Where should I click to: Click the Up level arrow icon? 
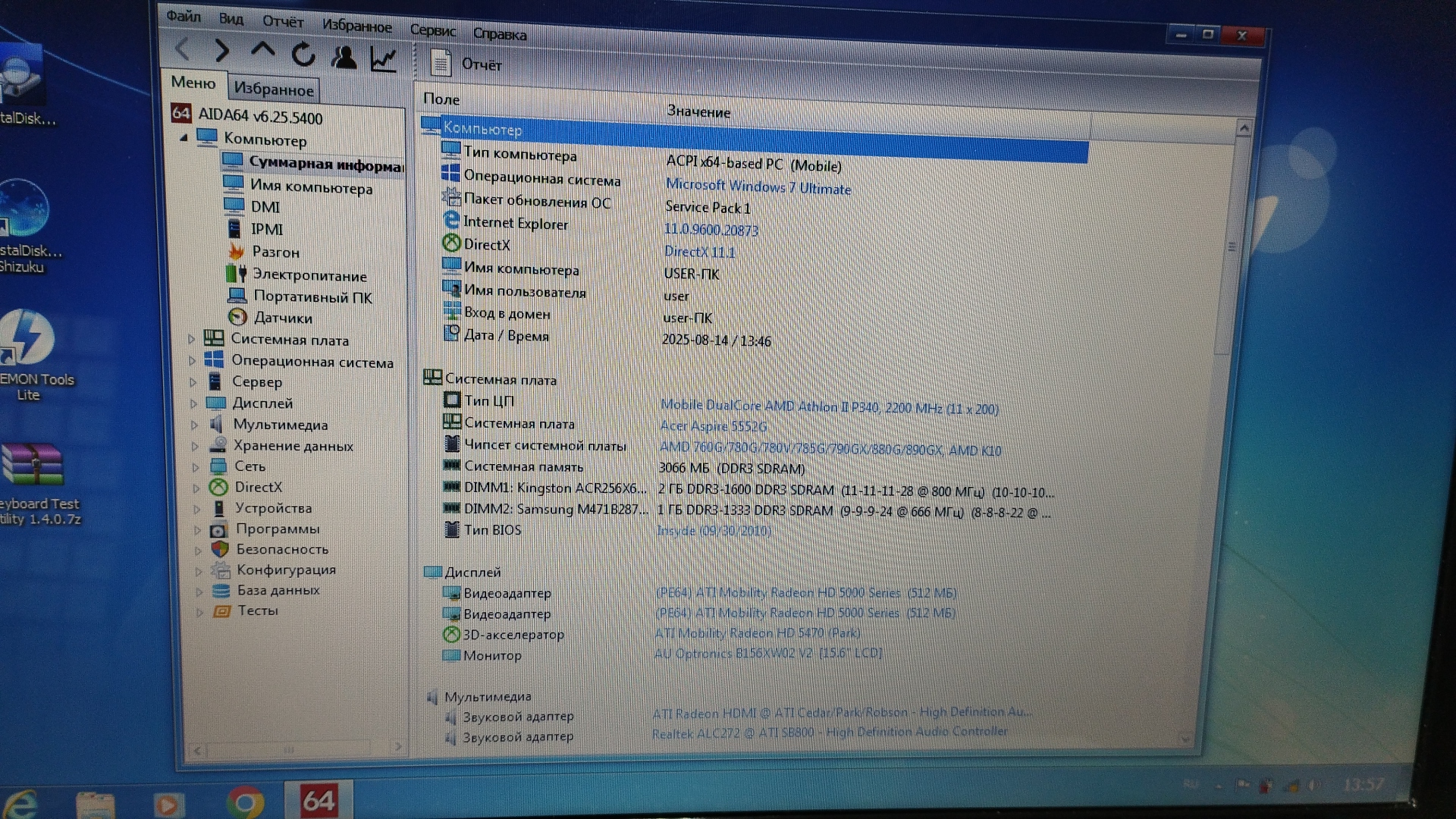(x=262, y=51)
